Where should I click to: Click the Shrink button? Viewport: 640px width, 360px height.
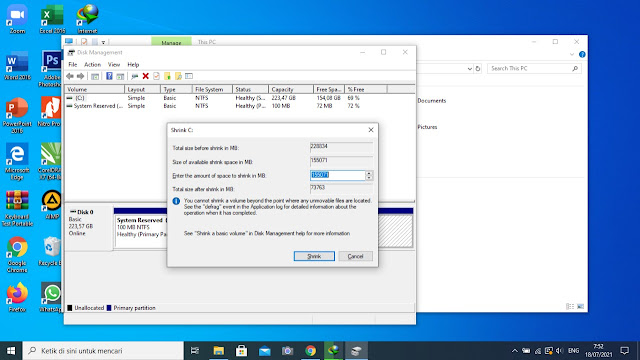(314, 256)
